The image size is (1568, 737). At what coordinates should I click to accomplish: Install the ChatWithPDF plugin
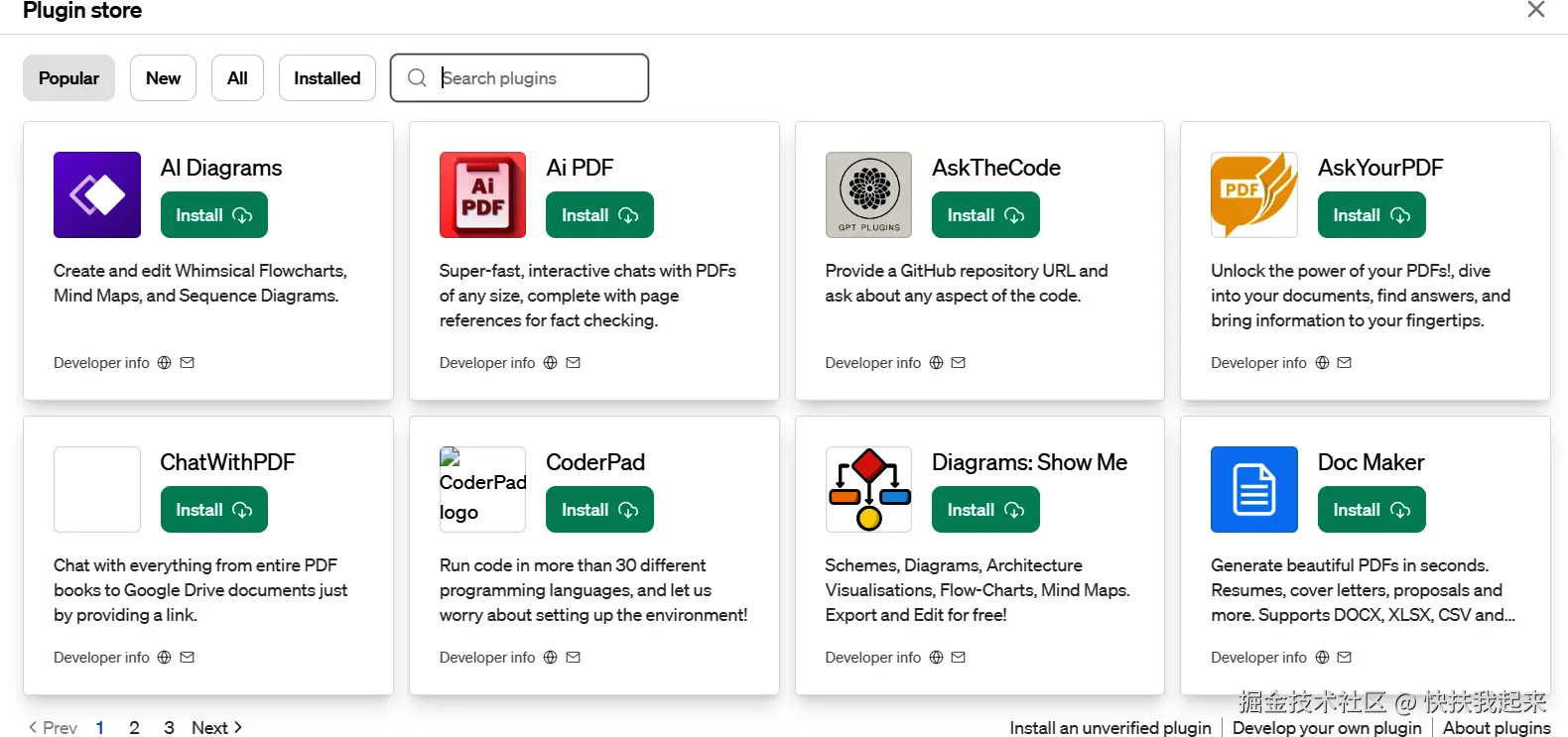pos(213,510)
